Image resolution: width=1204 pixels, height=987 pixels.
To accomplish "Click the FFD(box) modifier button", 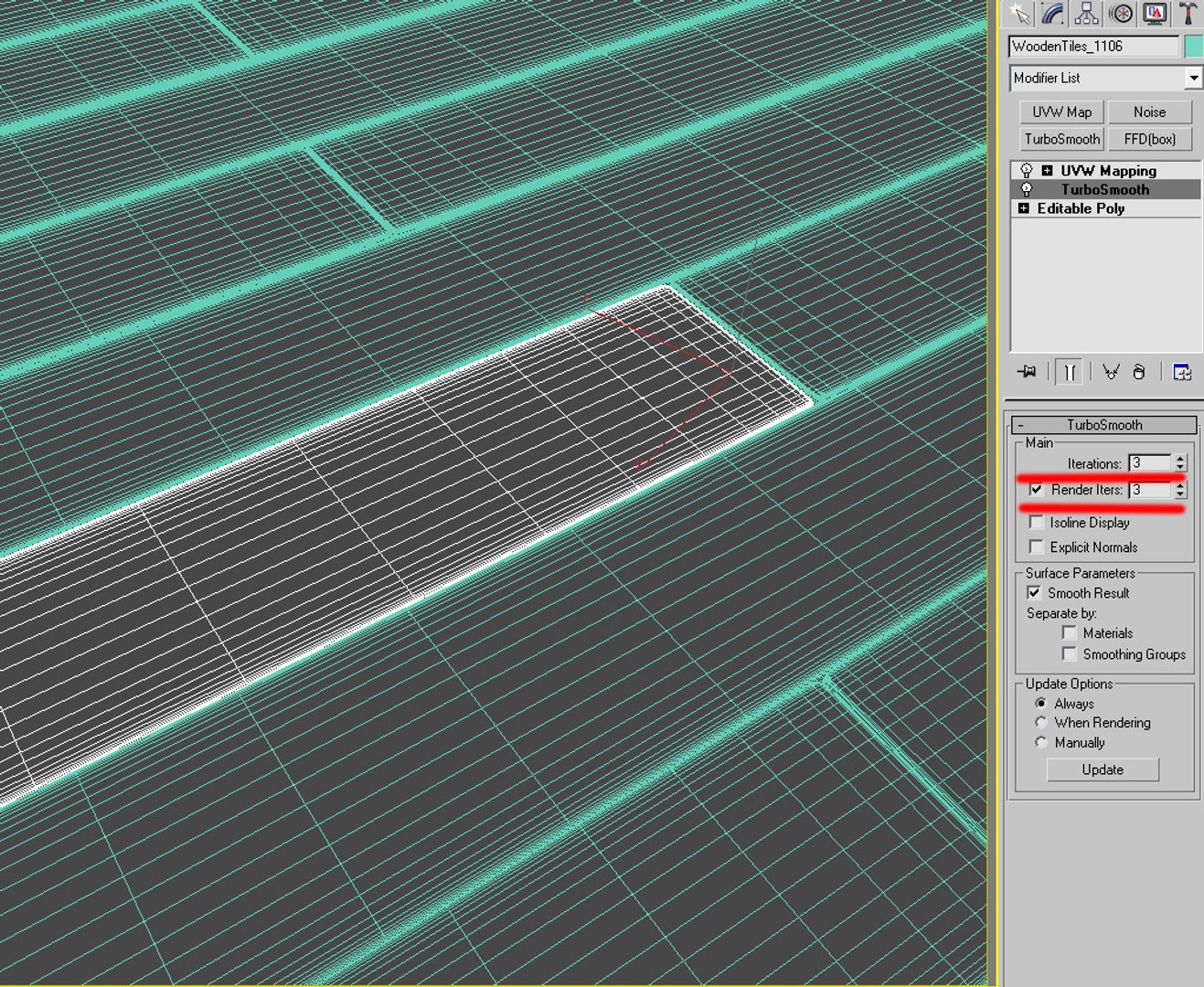I will [1150, 139].
